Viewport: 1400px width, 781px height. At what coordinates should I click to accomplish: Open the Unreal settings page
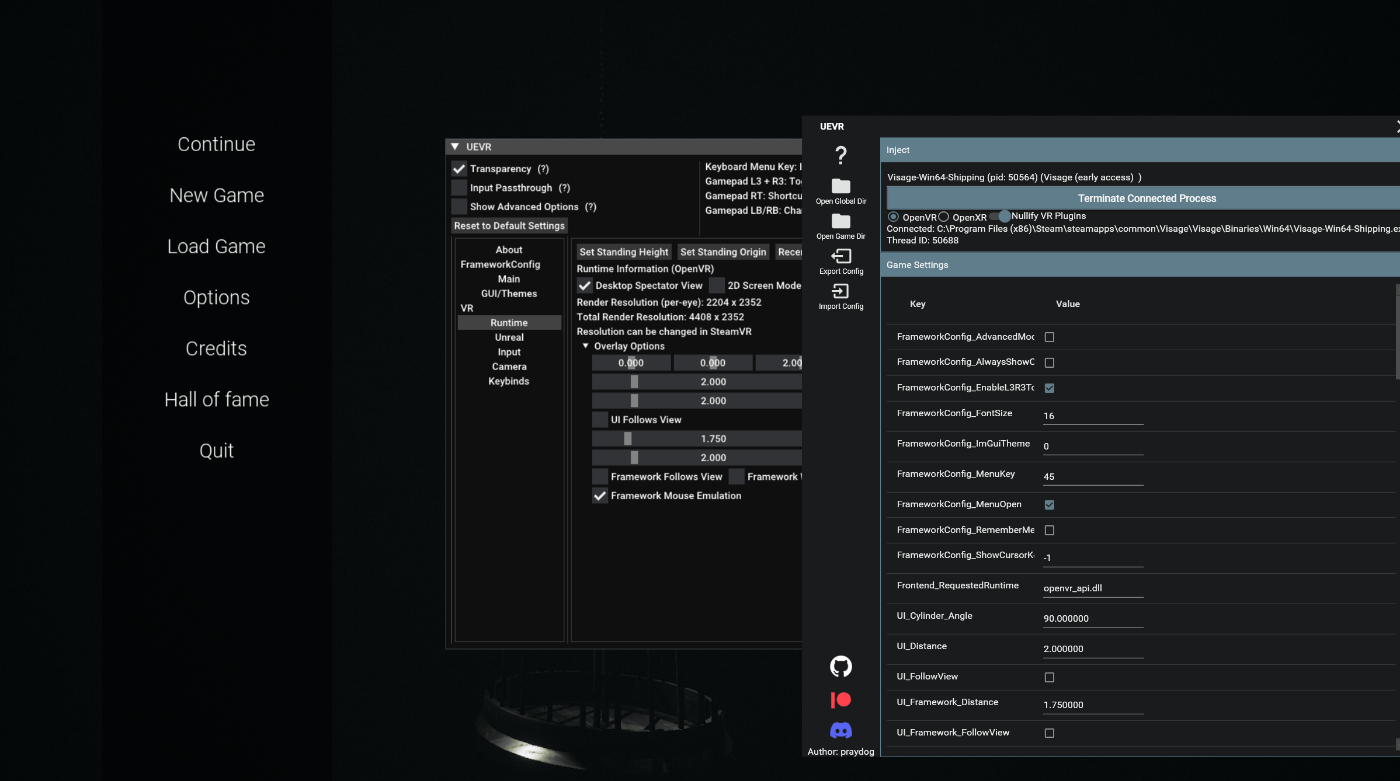point(509,338)
